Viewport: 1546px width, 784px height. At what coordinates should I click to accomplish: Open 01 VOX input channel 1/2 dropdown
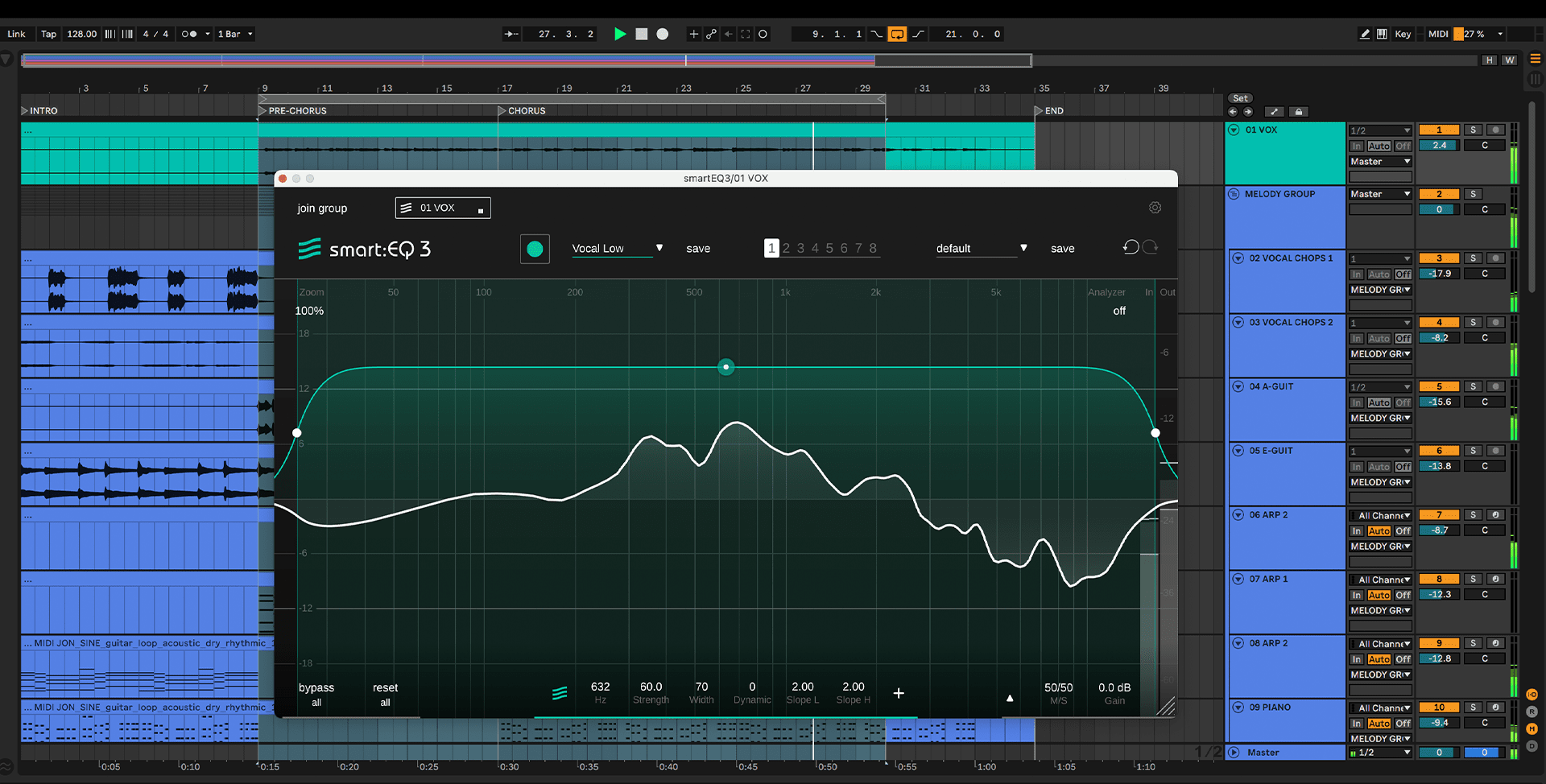point(1380,130)
